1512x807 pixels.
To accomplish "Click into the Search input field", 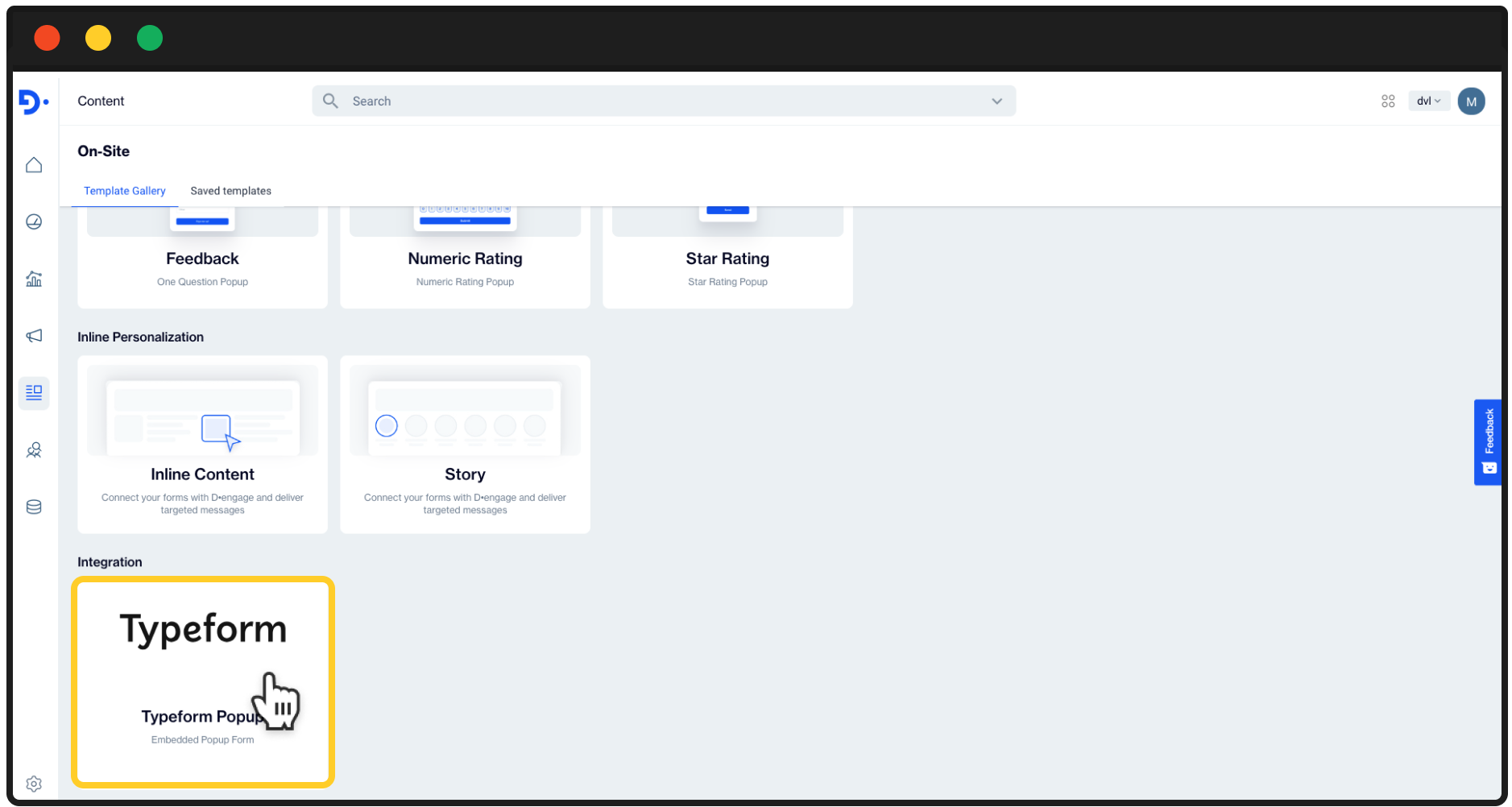I will (664, 101).
